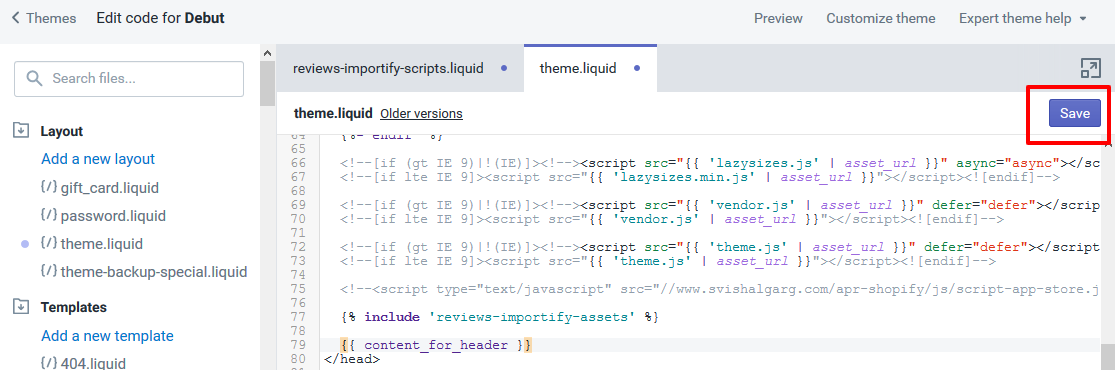Collapse the Templates folder icon
This screenshot has height=370, width=1115.
tap(21, 307)
